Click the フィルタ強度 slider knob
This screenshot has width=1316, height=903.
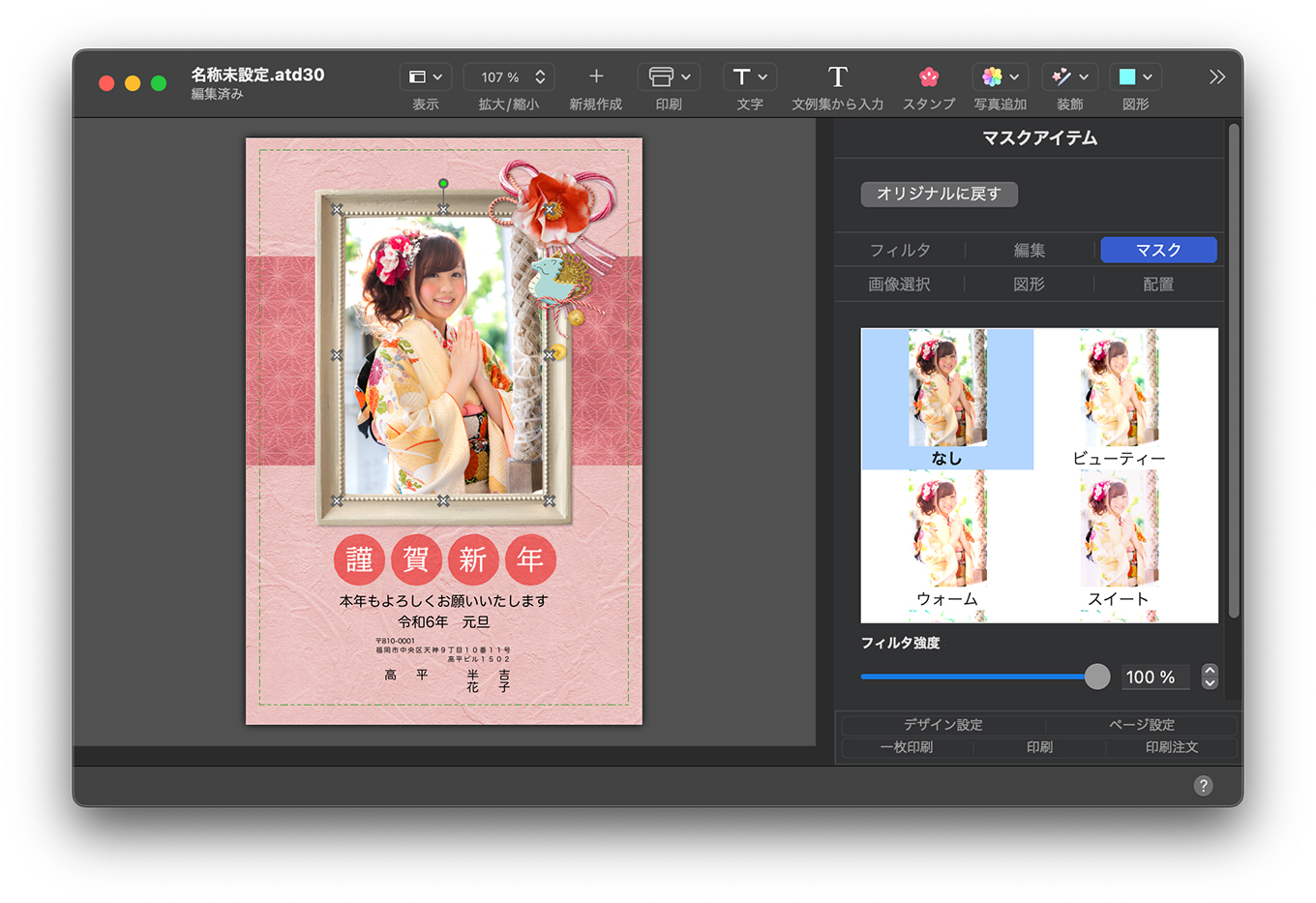(x=1097, y=677)
